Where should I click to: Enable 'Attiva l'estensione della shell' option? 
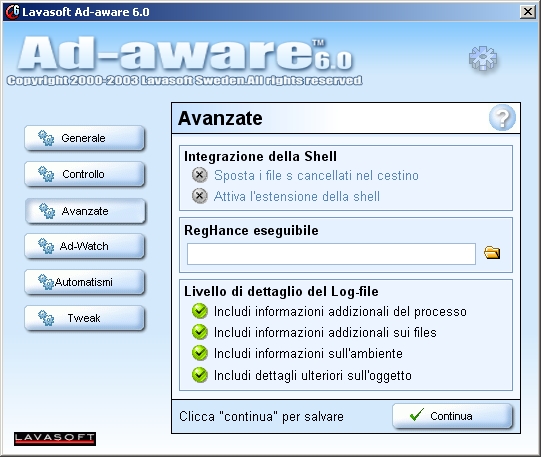coord(200,196)
